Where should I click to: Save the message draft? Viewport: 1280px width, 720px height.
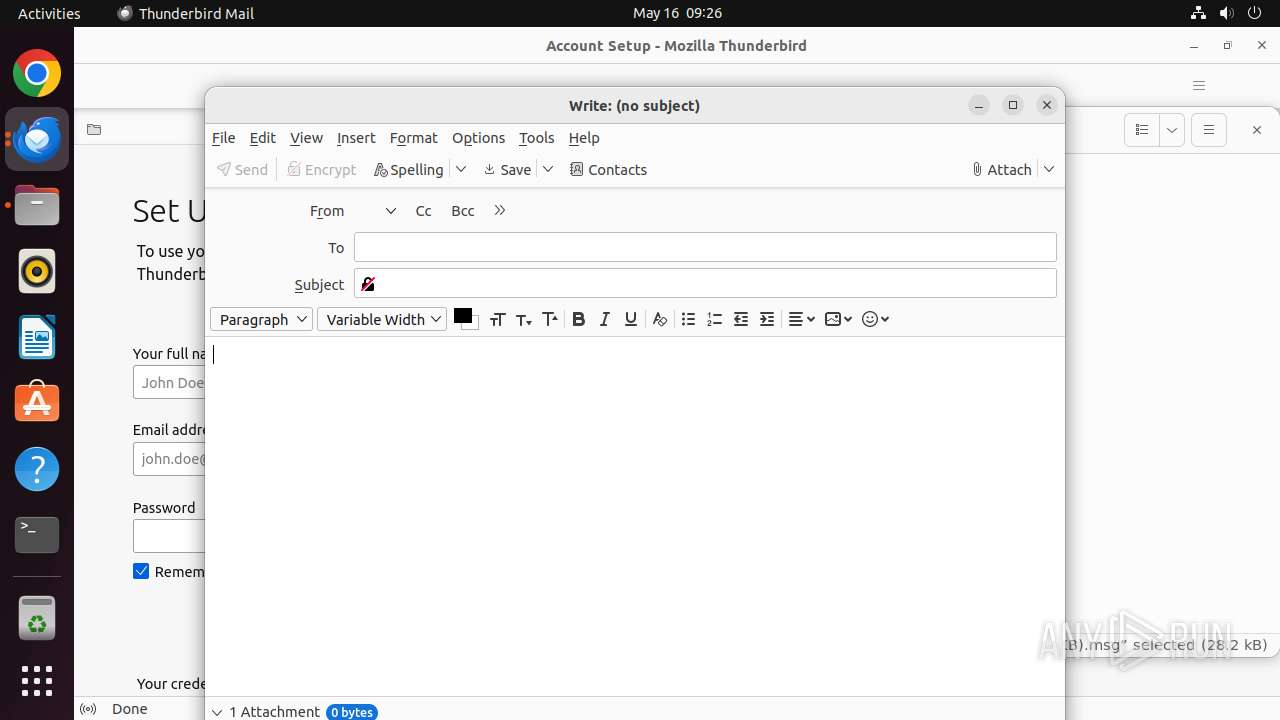[507, 169]
